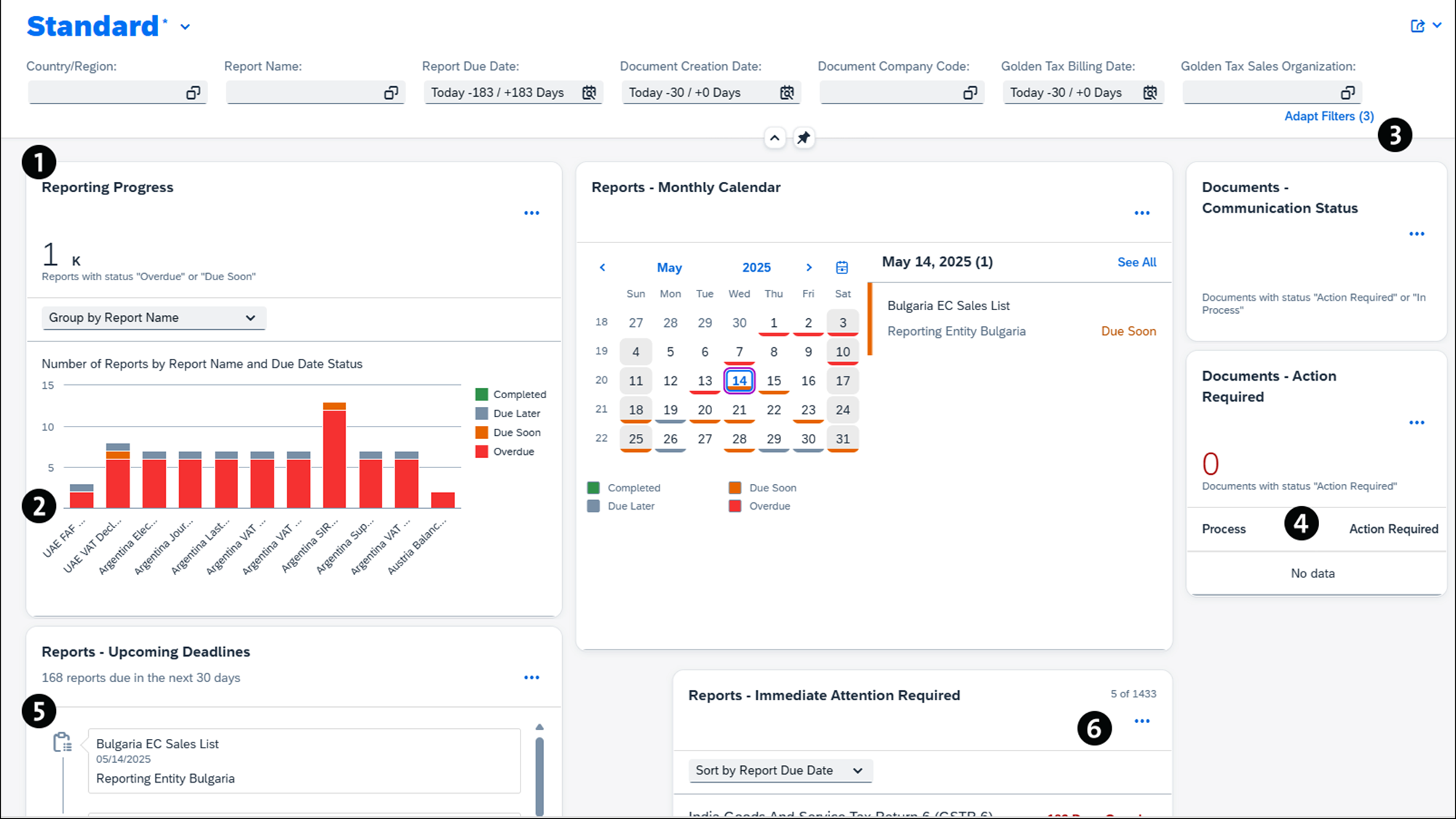Screen dimensions: 1456x819
Task: Open the Country/Region value help dialog
Action: pos(194,92)
